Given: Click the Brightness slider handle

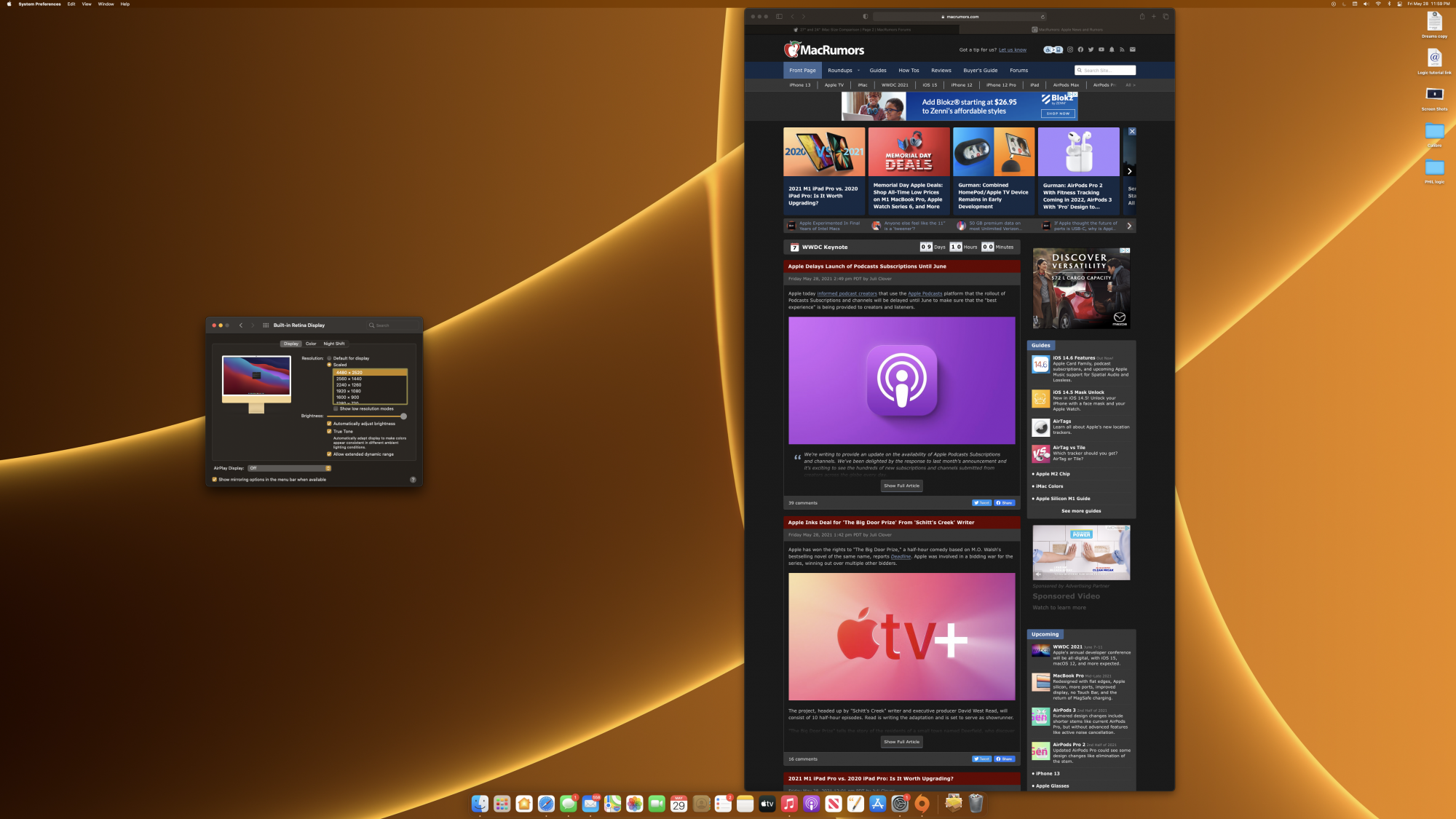Looking at the screenshot, I should (x=403, y=416).
